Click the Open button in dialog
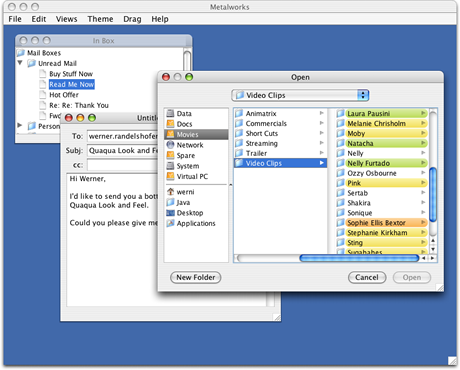Image resolution: width=460 pixels, height=370 pixels. point(412,277)
